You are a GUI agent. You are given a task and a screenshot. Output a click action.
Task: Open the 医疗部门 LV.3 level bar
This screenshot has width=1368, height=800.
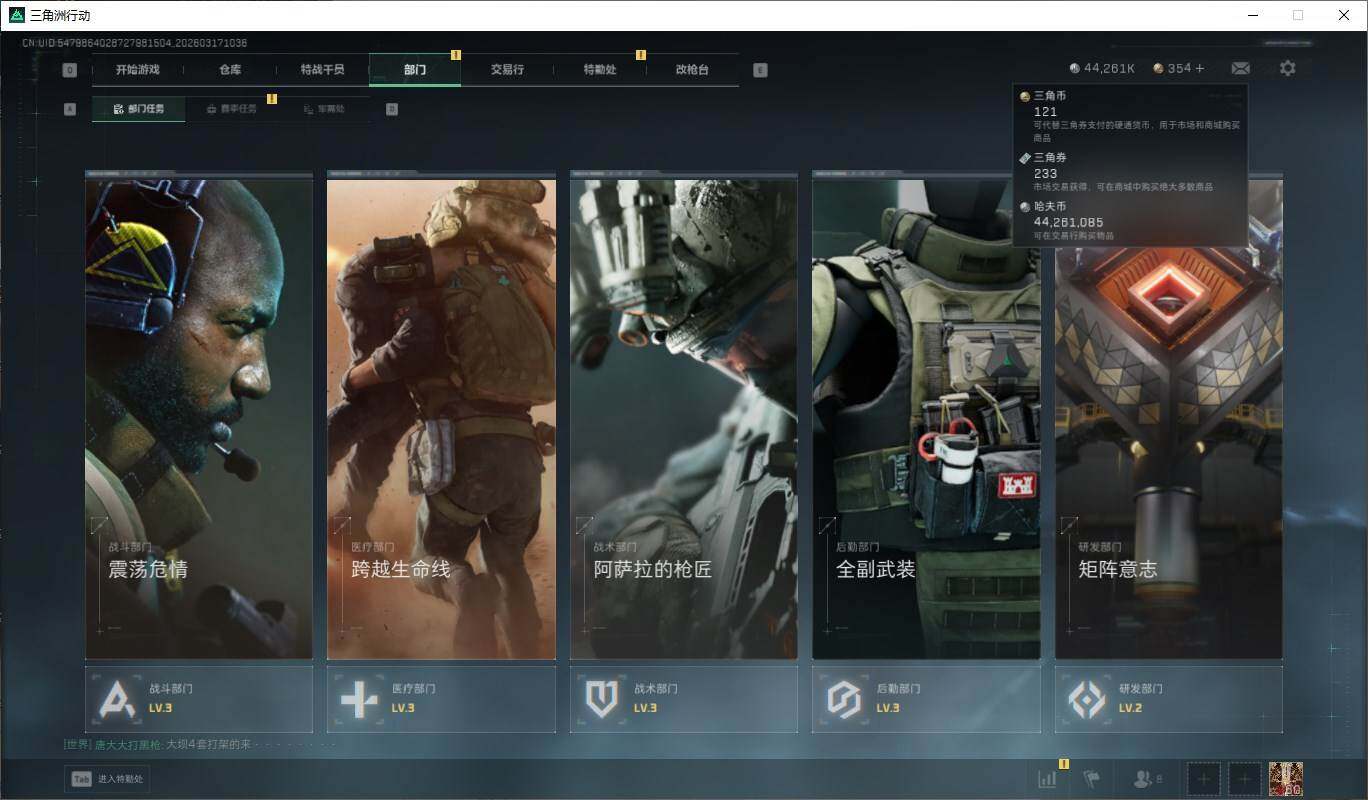click(441, 699)
